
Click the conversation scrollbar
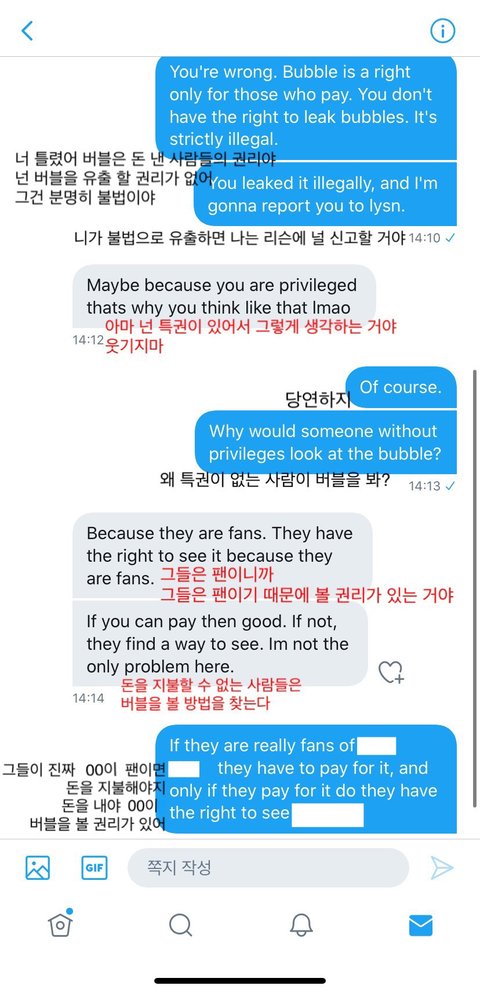(475, 587)
